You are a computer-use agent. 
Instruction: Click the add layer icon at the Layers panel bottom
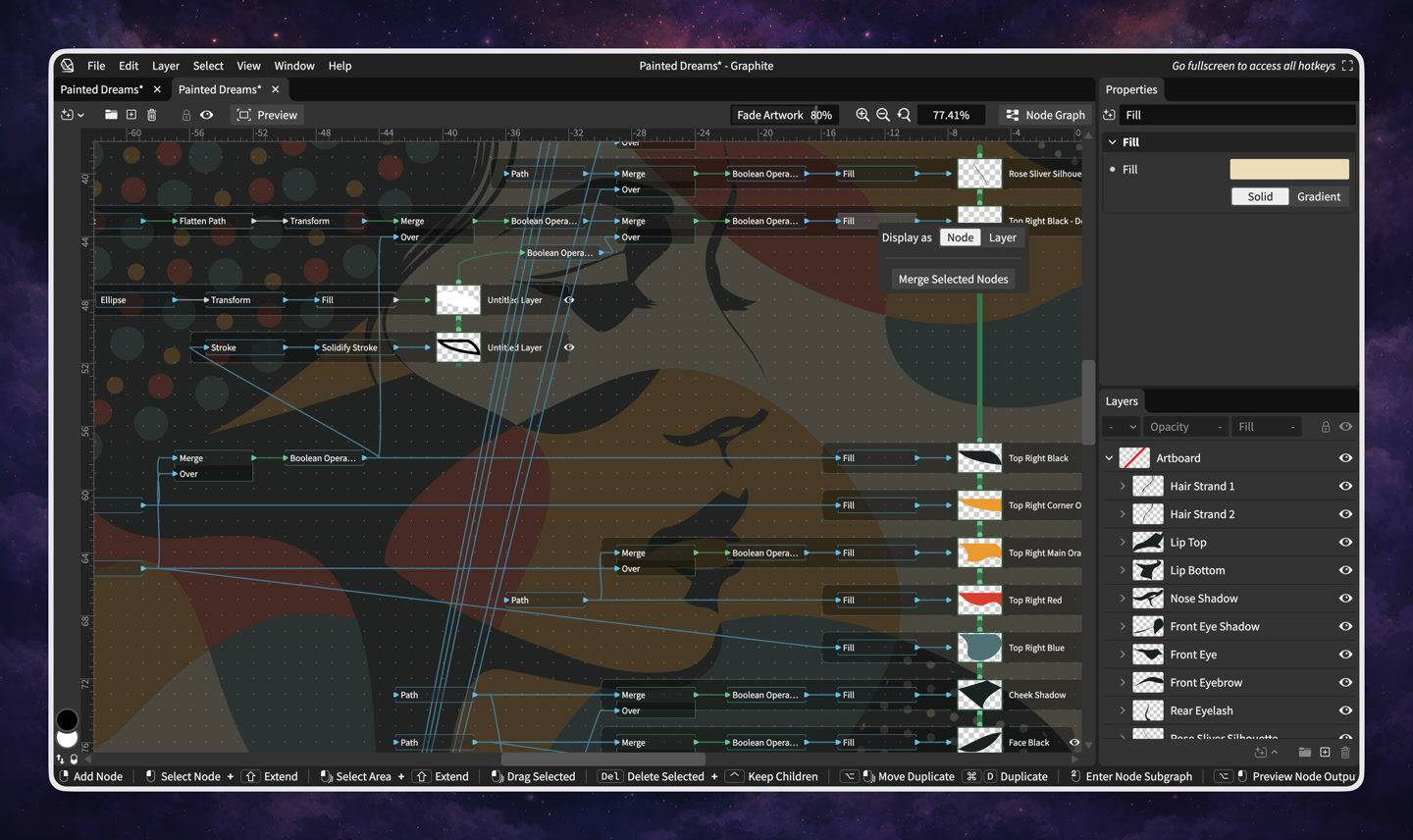1325,753
